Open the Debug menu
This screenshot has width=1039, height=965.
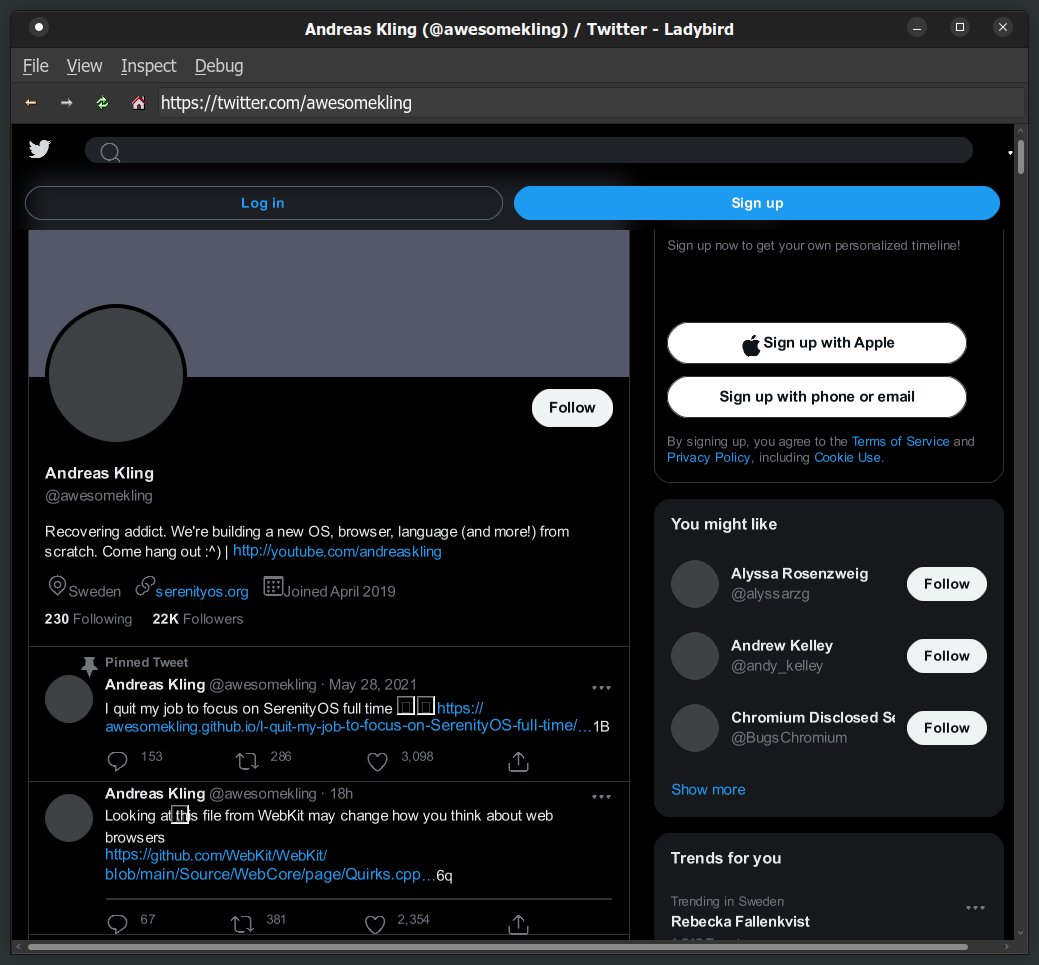tap(219, 66)
